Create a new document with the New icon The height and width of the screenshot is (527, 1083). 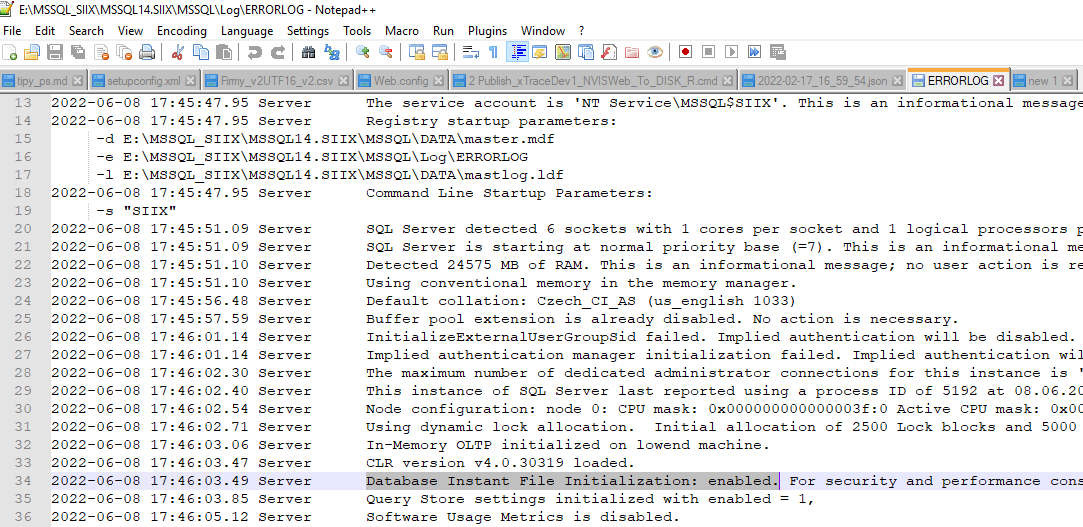click(x=10, y=52)
